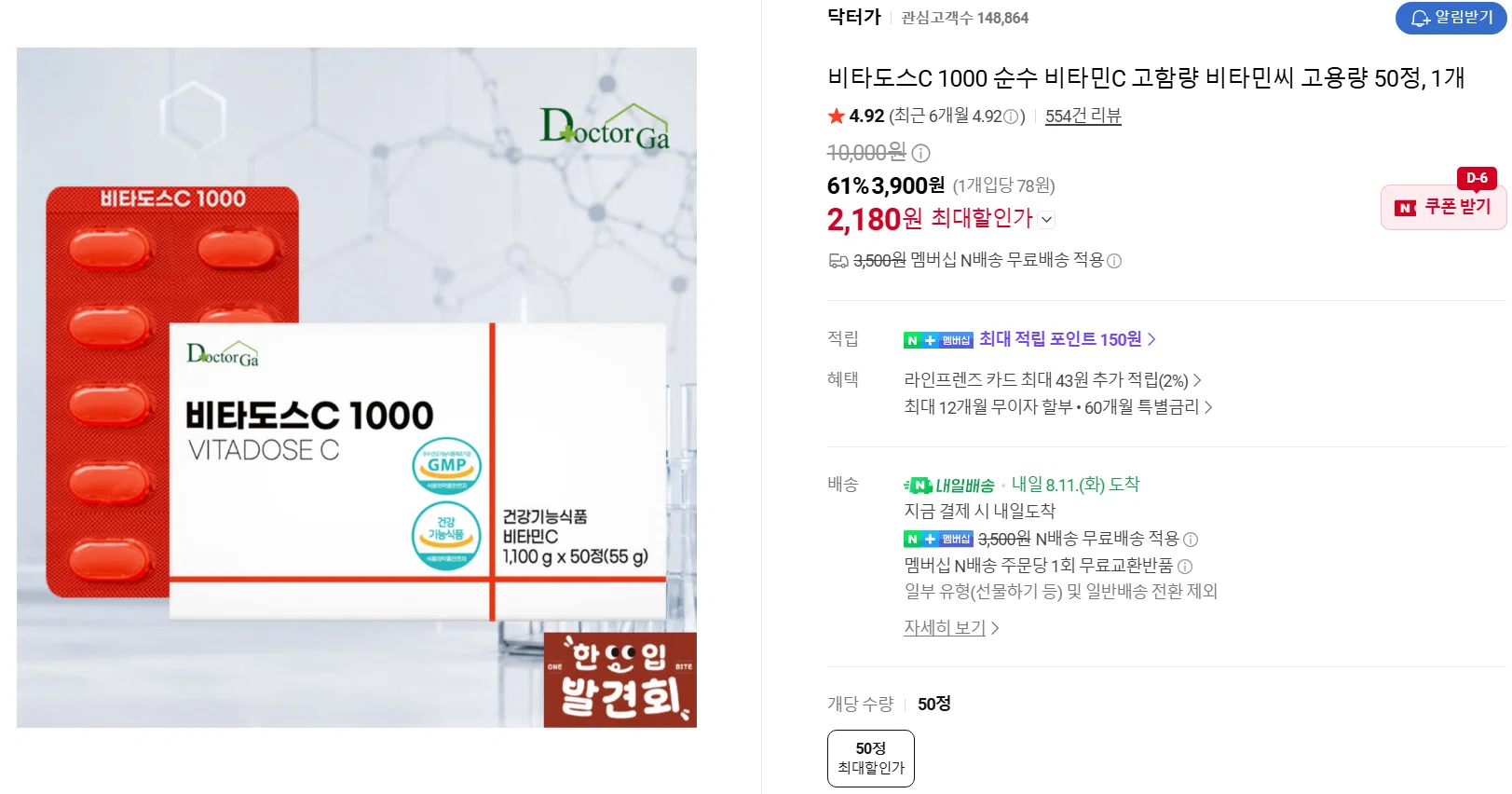Click the 쿠폰 받기 coupon button
Viewport: 1512px width, 794px height.
1443,207
